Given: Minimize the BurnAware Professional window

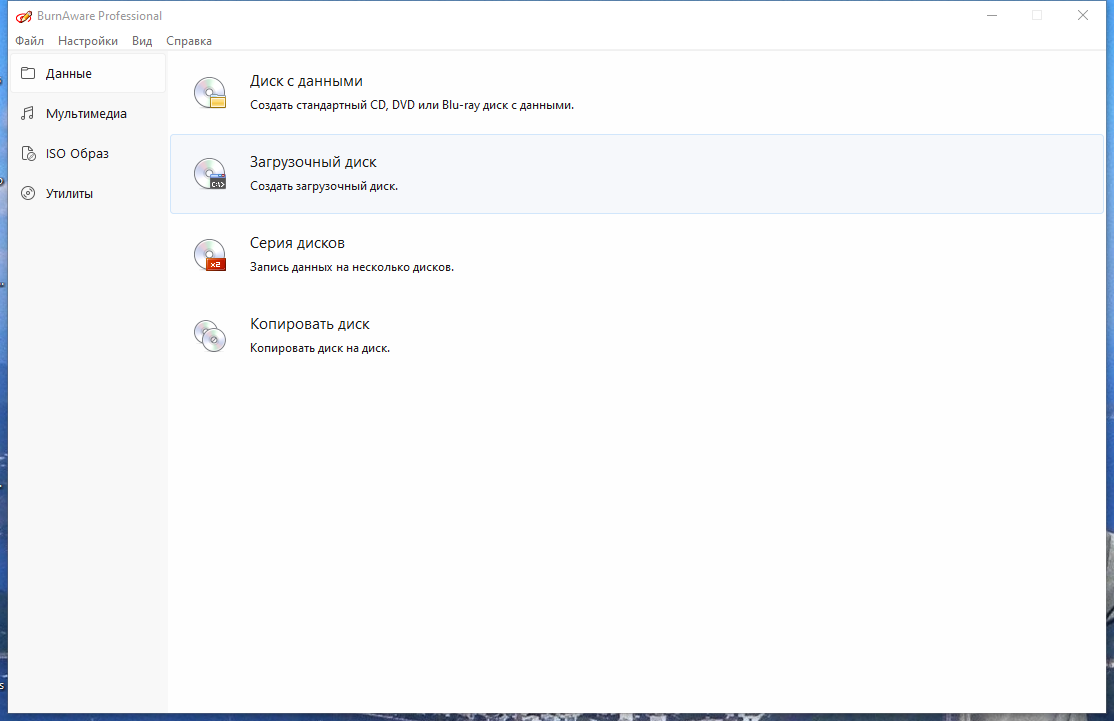Looking at the screenshot, I should tap(992, 16).
